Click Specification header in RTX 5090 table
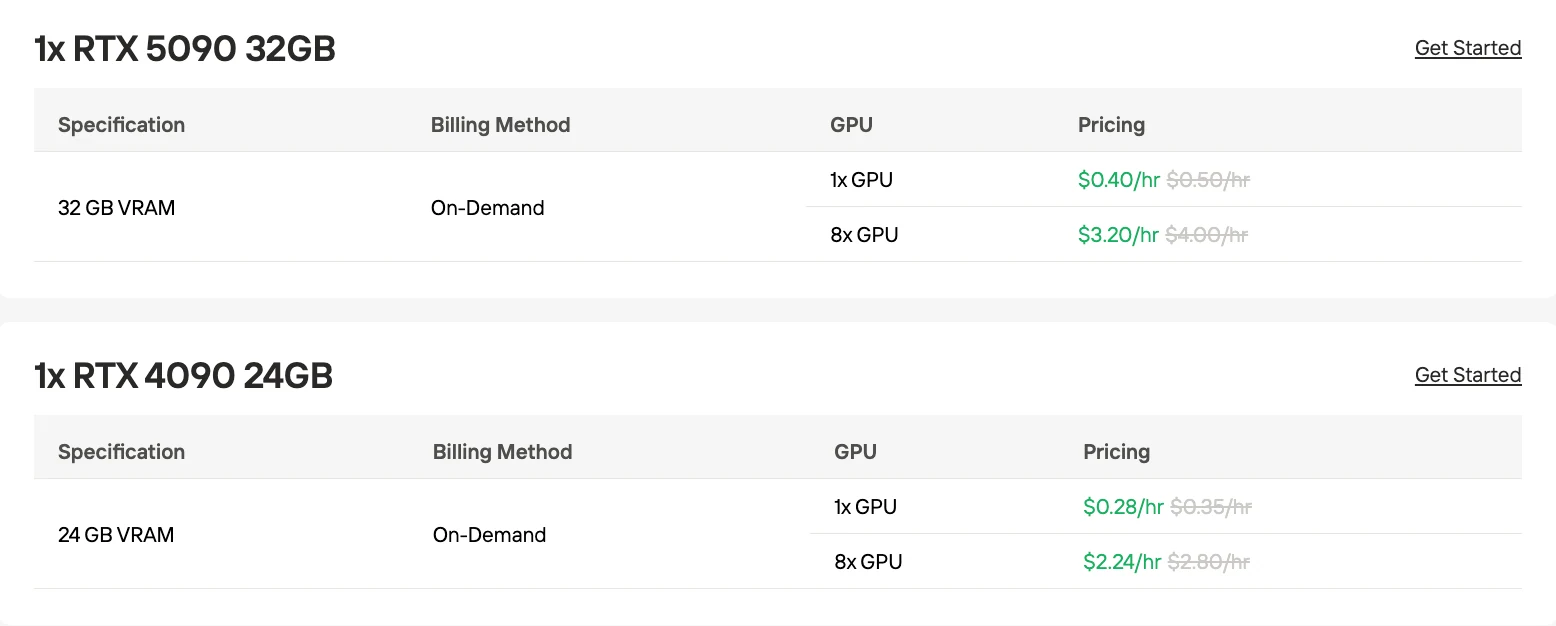Viewport: 1556px width, 626px height. (x=121, y=125)
